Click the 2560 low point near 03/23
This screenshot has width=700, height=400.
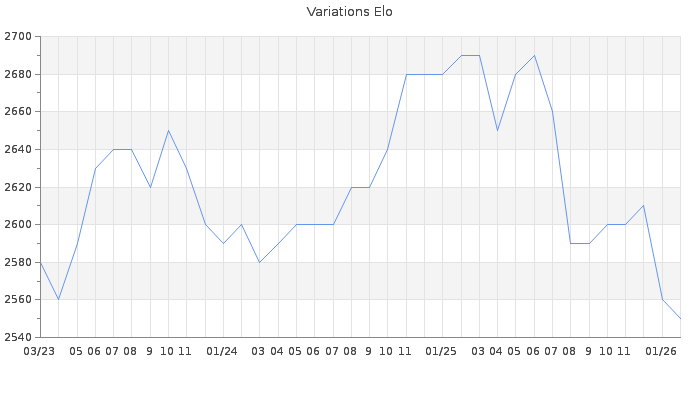point(58,299)
